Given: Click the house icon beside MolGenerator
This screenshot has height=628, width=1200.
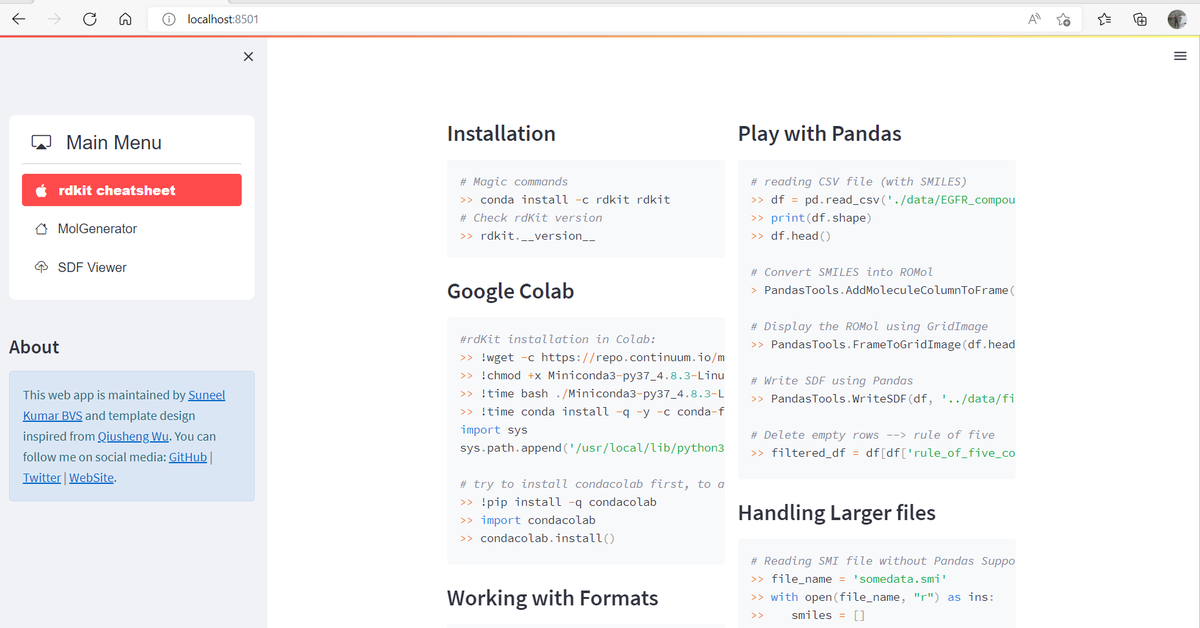Looking at the screenshot, I should coord(41,229).
